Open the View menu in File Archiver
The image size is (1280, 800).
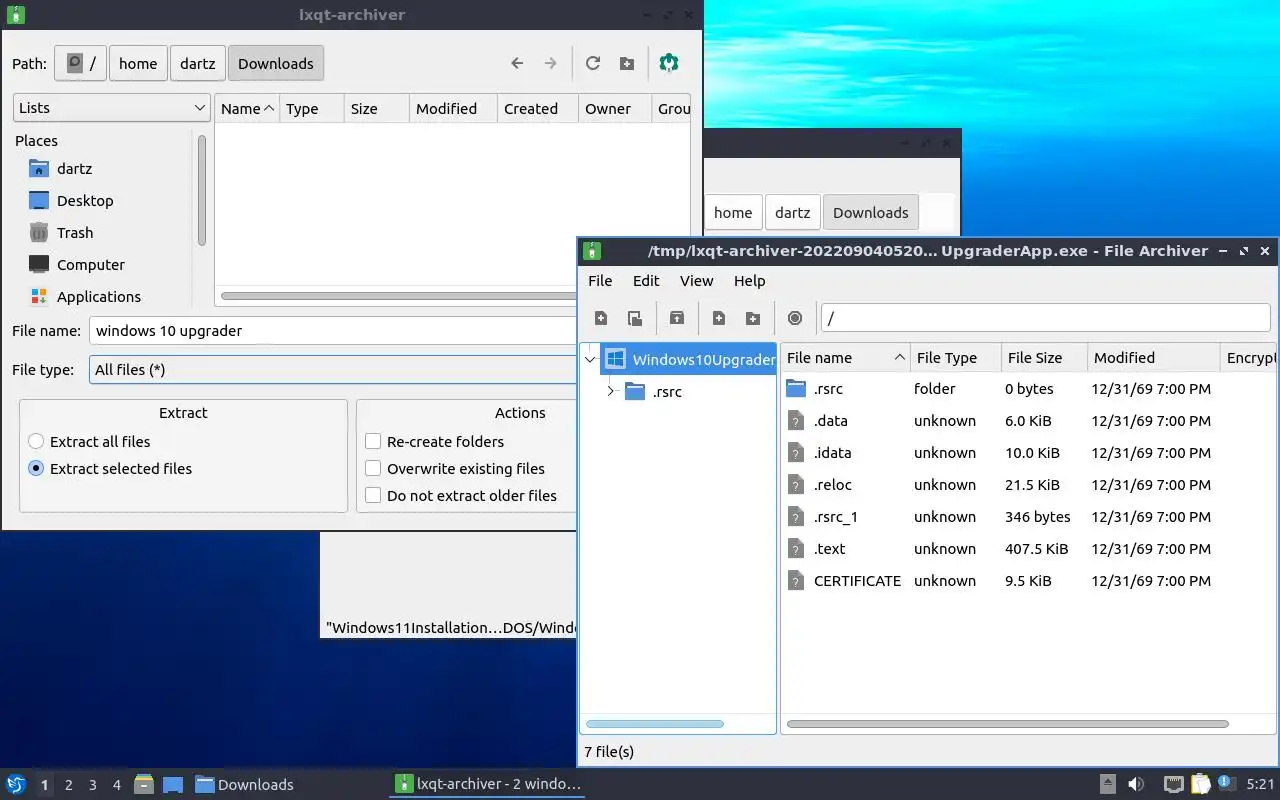point(696,281)
